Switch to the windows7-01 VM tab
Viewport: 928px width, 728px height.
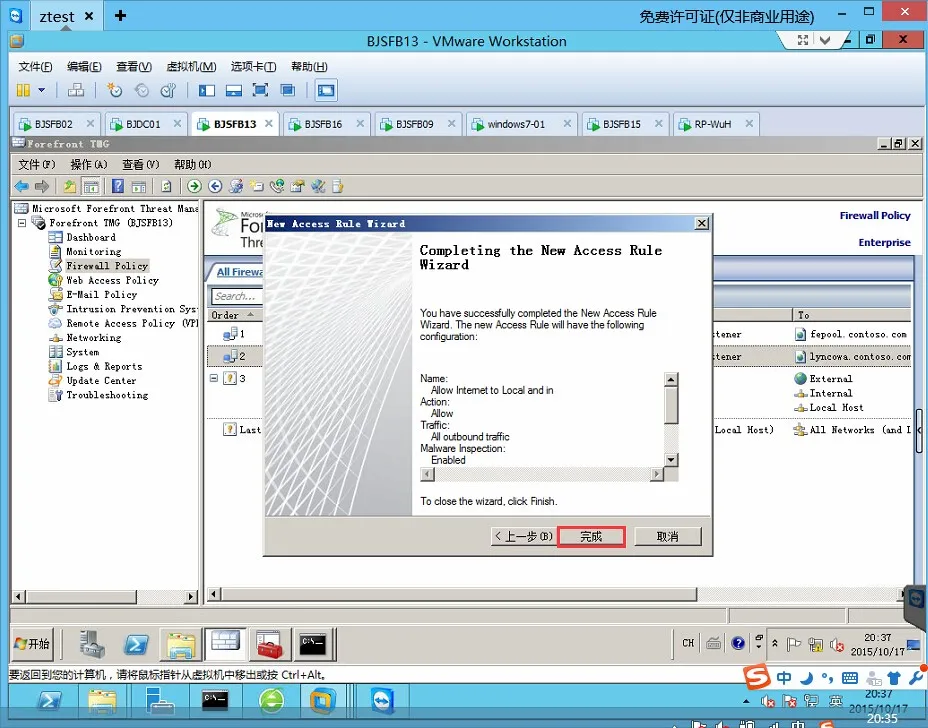(516, 124)
